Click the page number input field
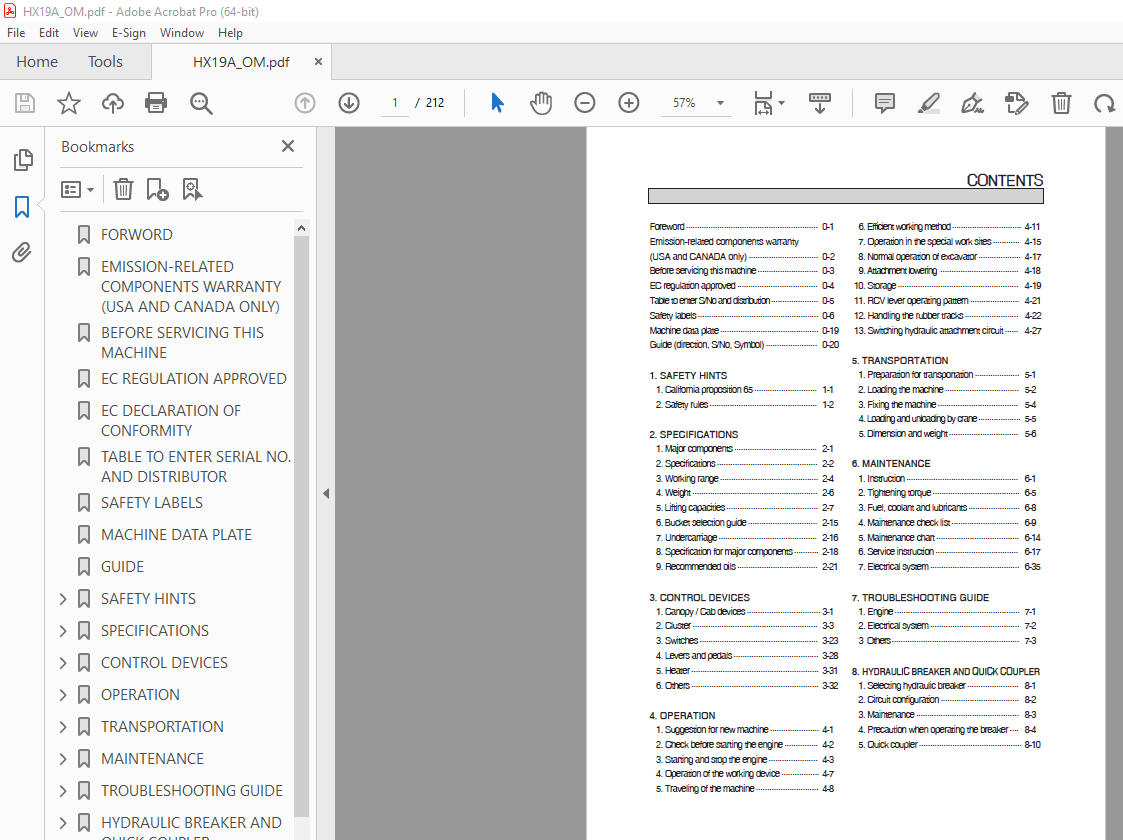 396,103
